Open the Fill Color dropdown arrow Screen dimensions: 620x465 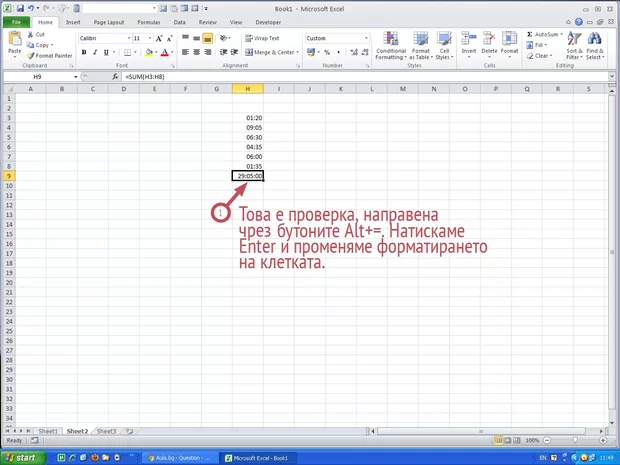[x=156, y=52]
